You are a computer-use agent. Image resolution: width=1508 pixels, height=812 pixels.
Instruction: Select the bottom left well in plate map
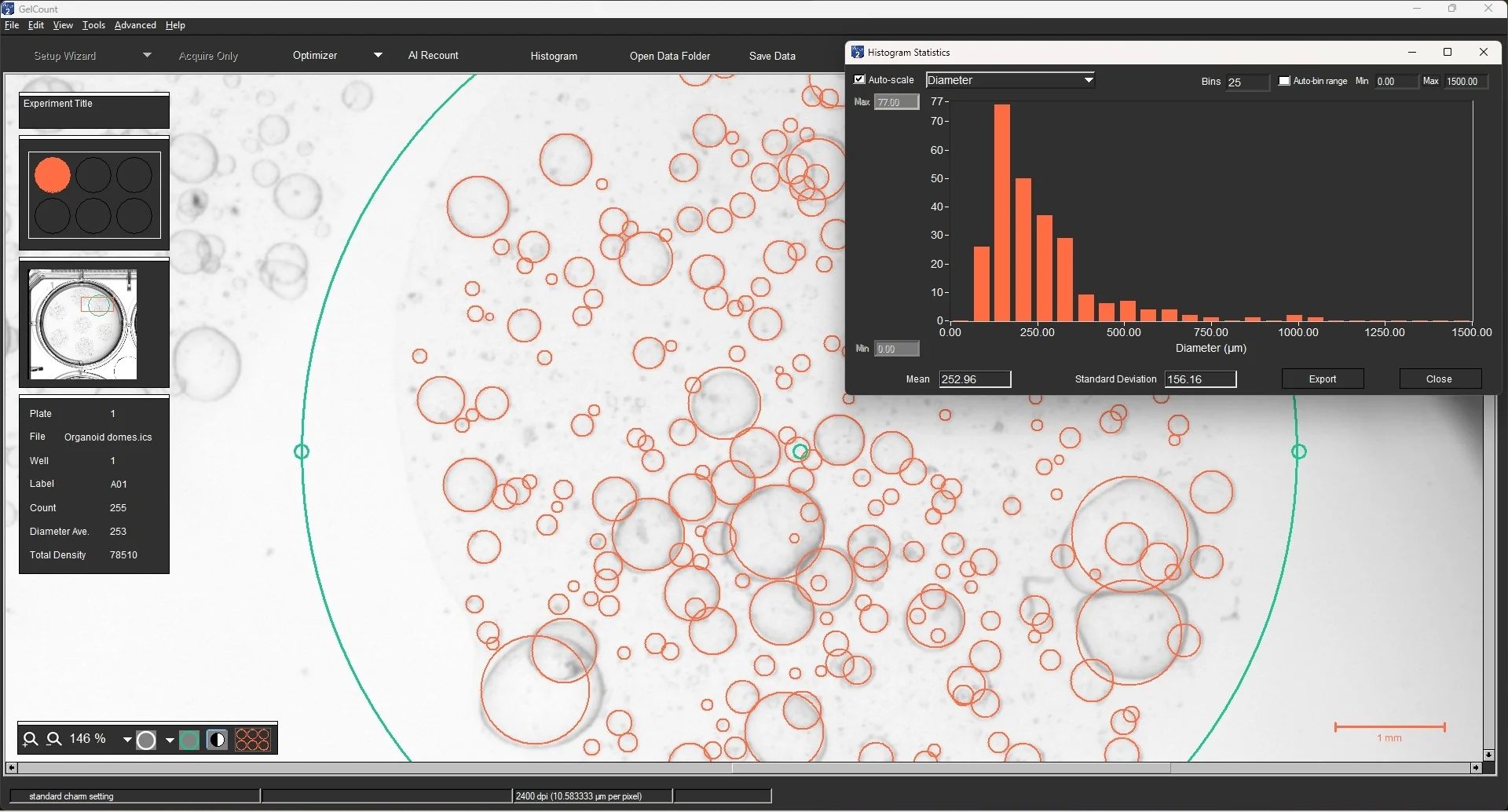point(53,216)
